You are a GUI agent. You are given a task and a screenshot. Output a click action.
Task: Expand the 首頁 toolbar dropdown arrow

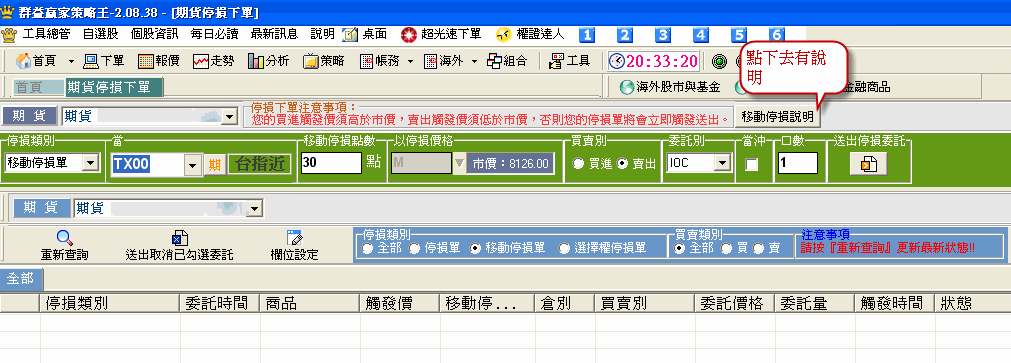click(x=71, y=62)
